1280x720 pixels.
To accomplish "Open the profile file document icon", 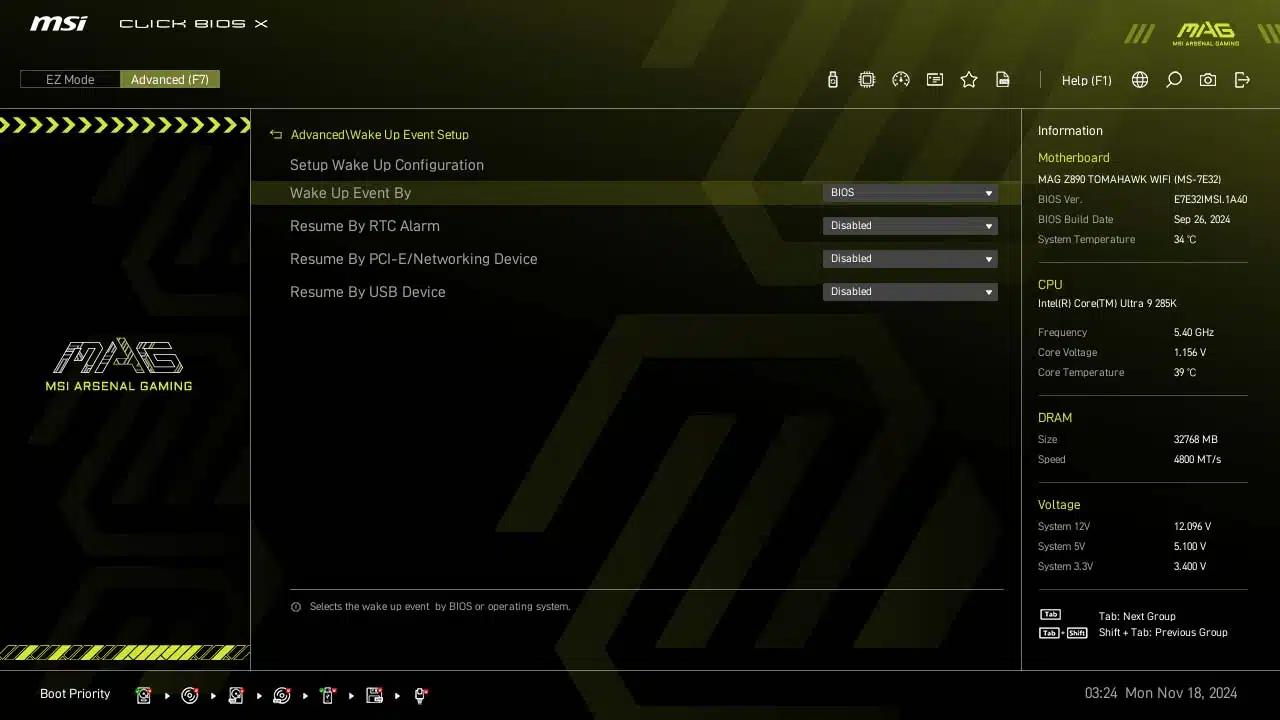I will [1003, 80].
